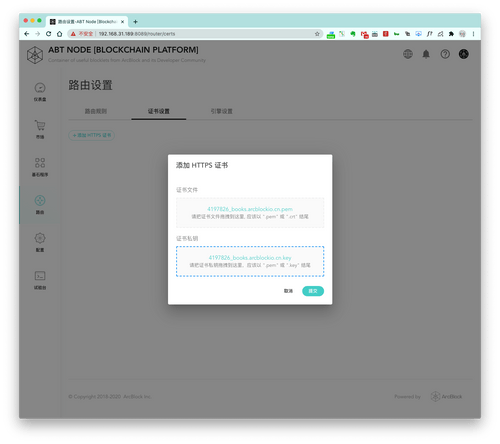The height and width of the screenshot is (444, 500).
Task: Click the browser forward arrow
Action: tap(37, 34)
